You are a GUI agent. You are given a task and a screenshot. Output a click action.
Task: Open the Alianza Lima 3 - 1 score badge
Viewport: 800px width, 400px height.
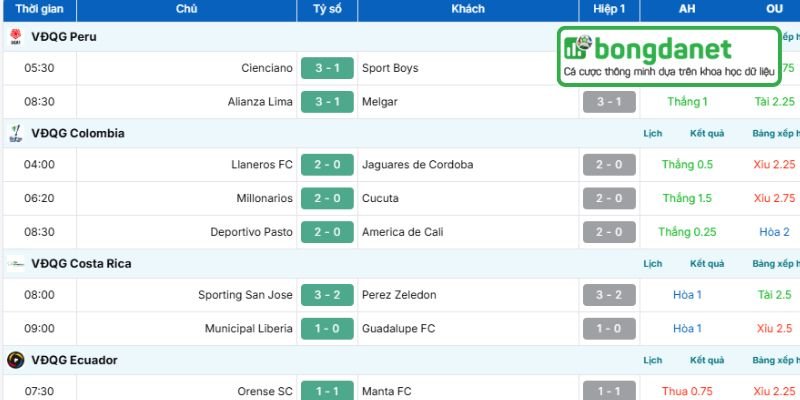coord(327,102)
